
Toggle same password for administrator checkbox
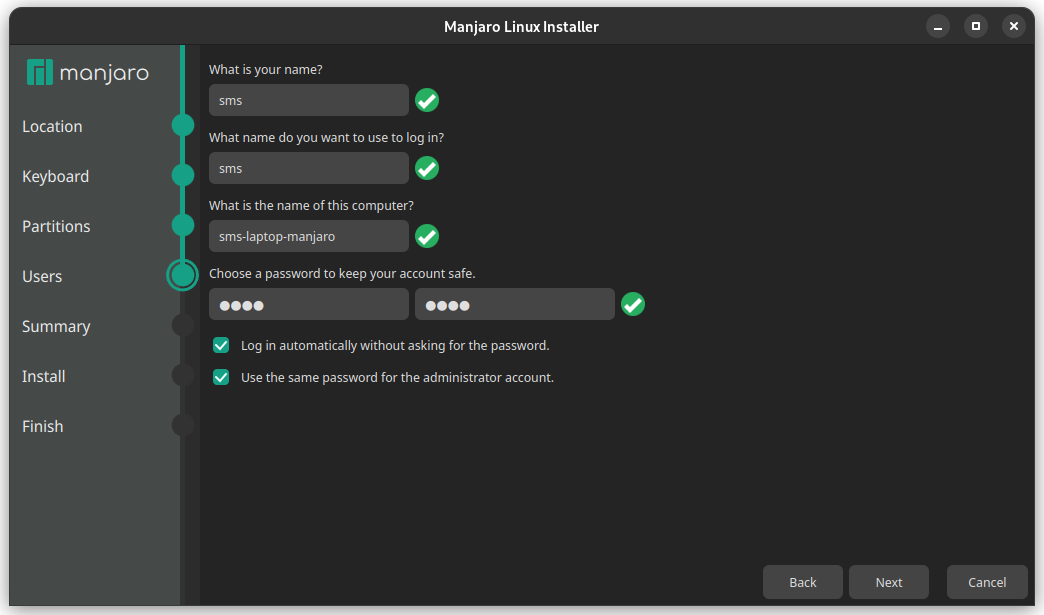[221, 377]
